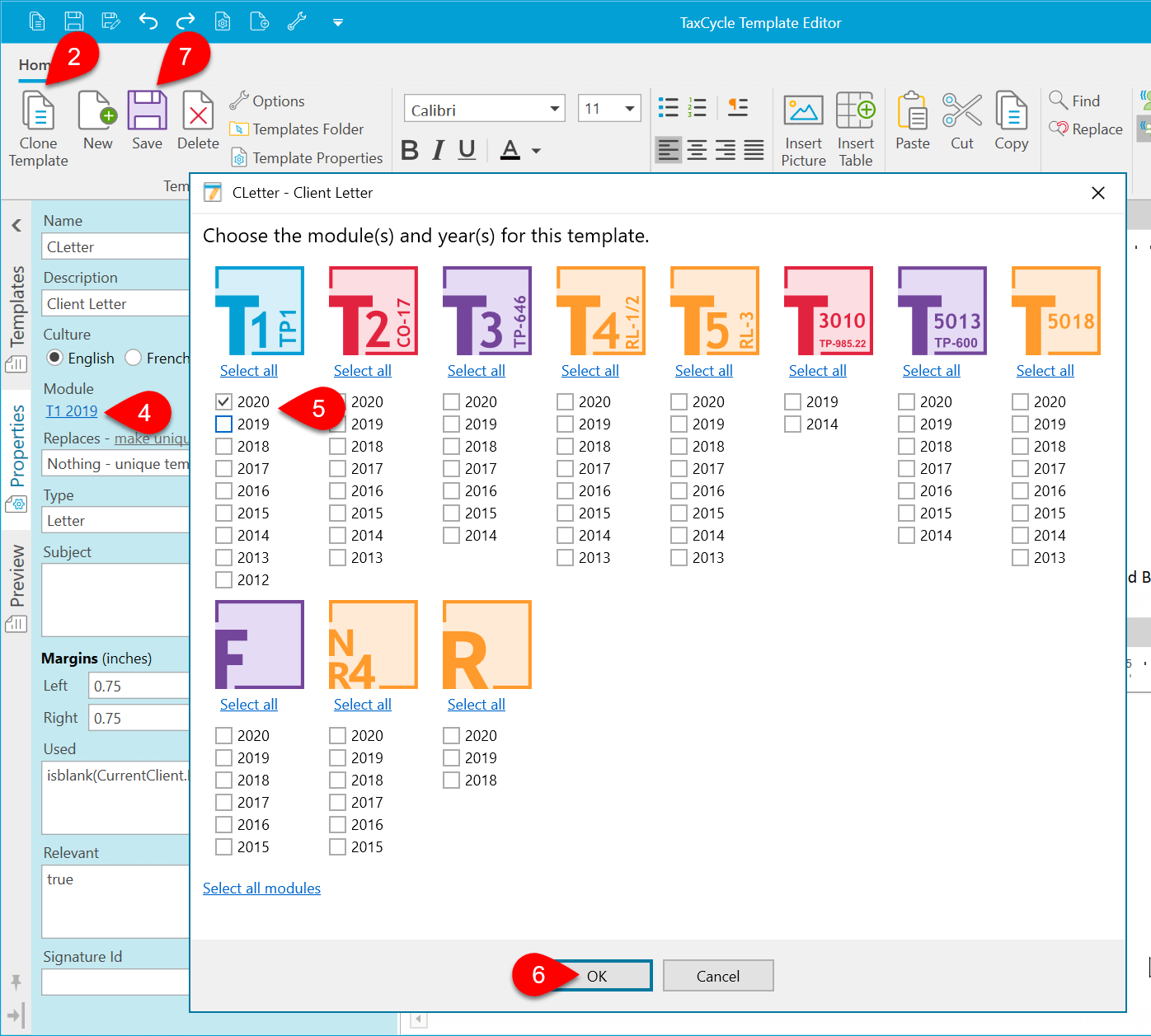Check the T1 2018 checkbox
The image size is (1151, 1036).
pos(223,446)
